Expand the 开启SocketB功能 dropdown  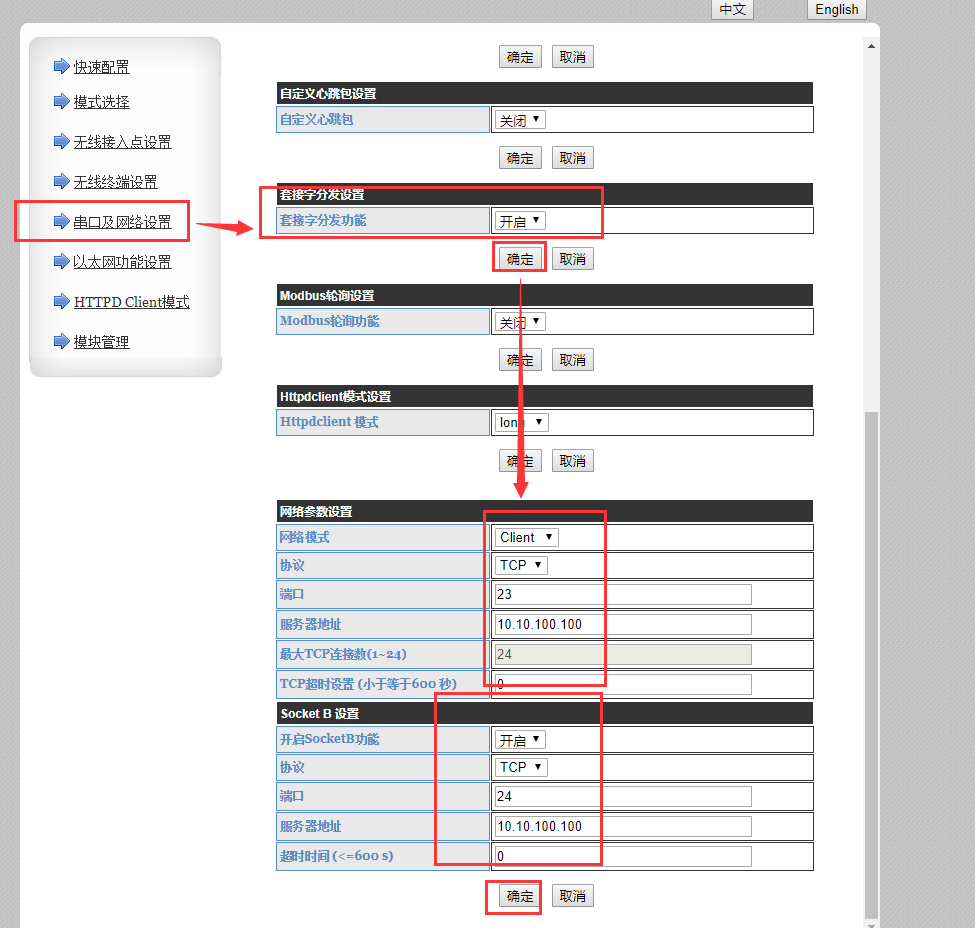(x=520, y=740)
